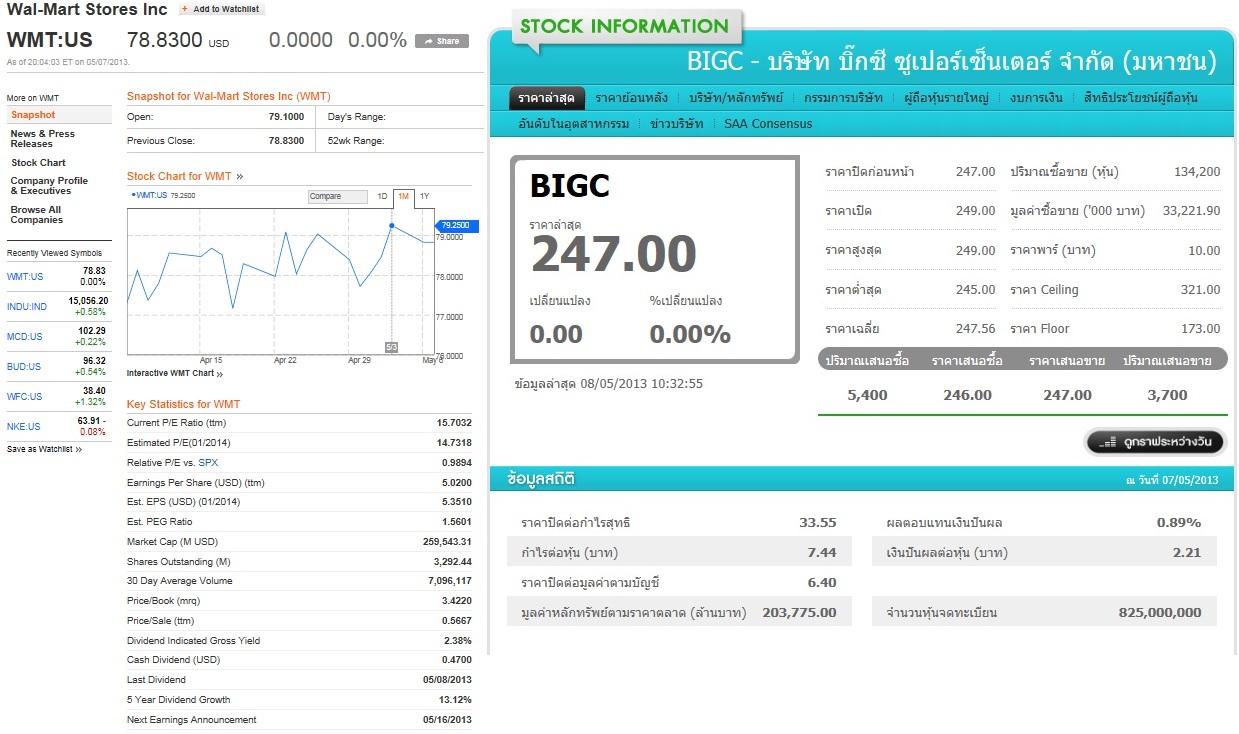Click the 5/3 date marker on the WMT chart
The height and width of the screenshot is (734, 1239).
point(392,347)
